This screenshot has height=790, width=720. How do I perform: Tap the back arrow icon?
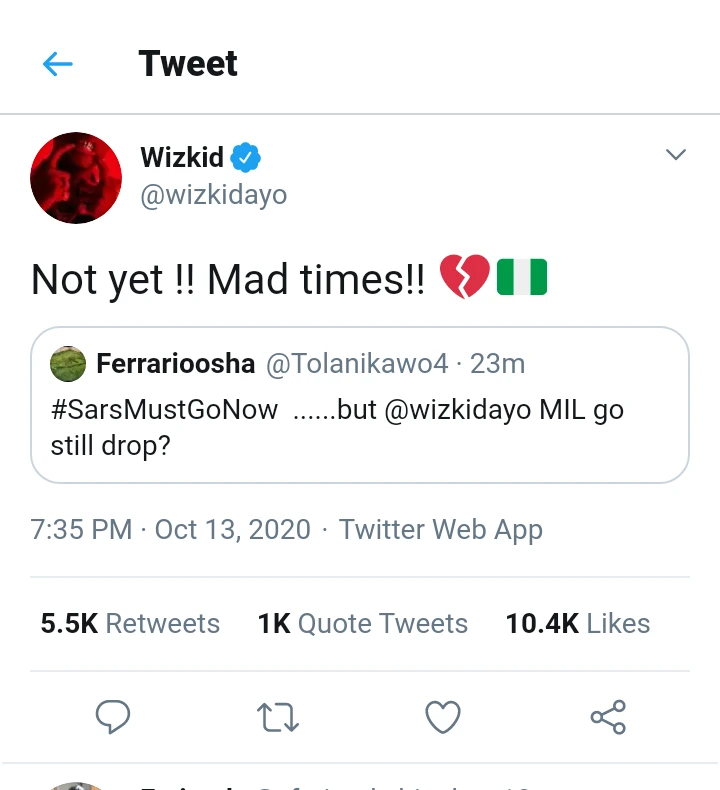[58, 65]
